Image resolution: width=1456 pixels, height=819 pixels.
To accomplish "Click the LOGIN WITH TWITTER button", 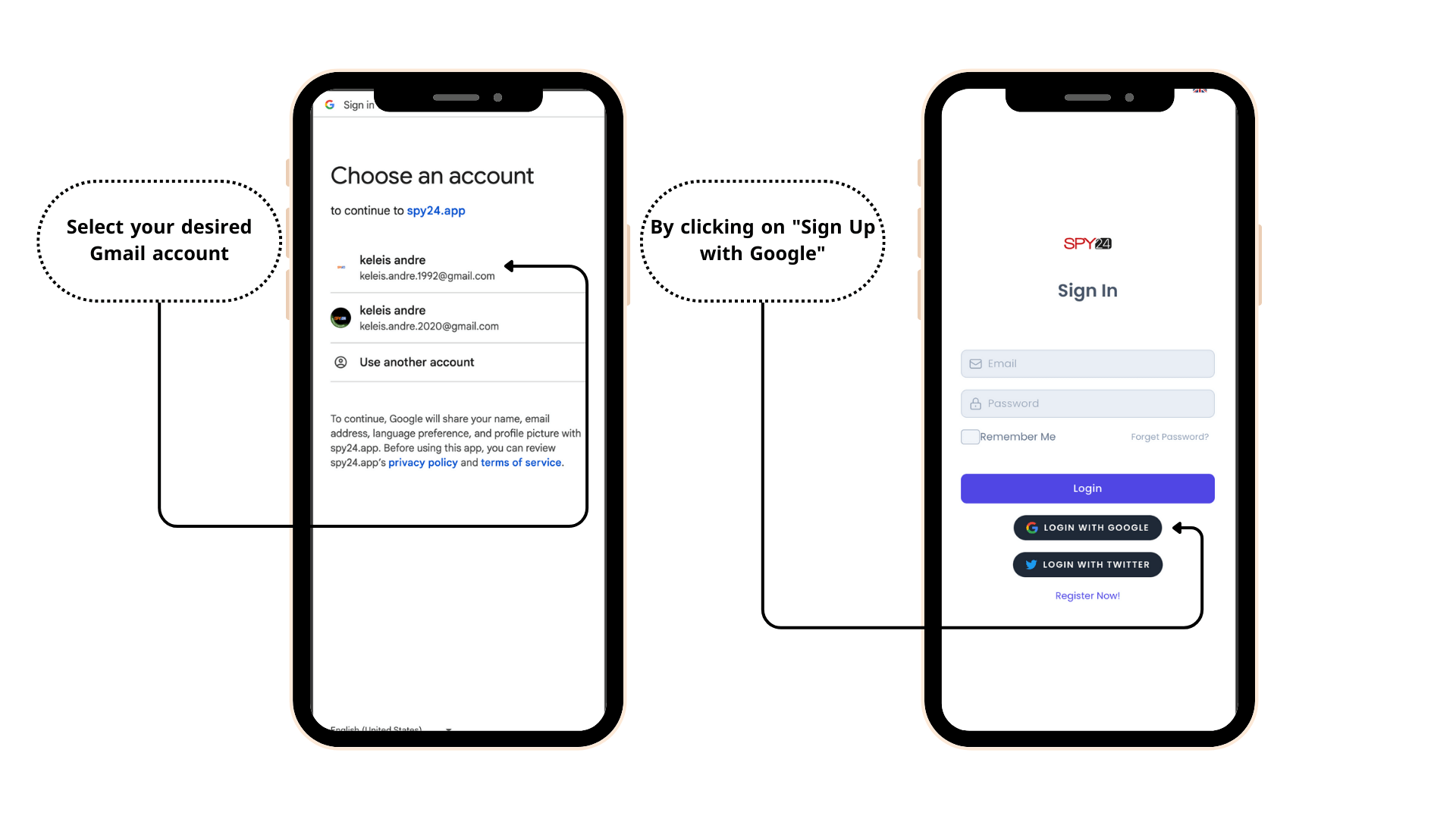I will coord(1088,564).
